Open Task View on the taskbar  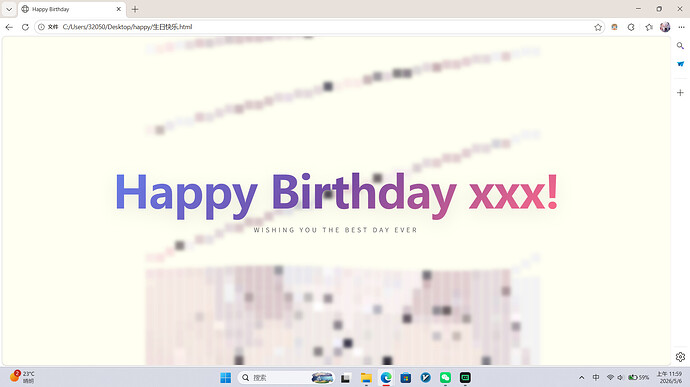click(x=345, y=377)
